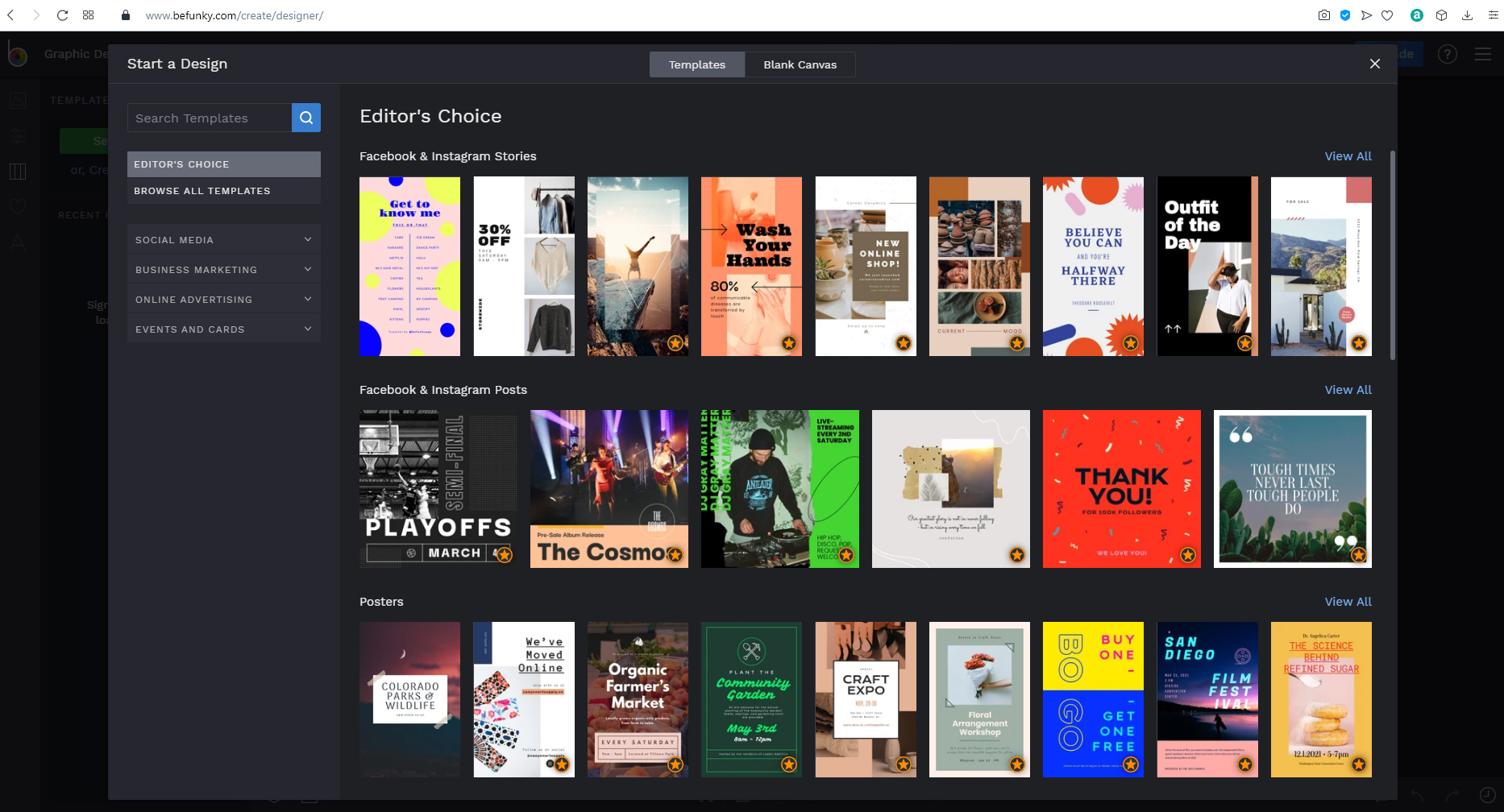The height and width of the screenshot is (812, 1504).
Task: Expand the Events and Cards category
Action: pyautogui.click(x=223, y=329)
